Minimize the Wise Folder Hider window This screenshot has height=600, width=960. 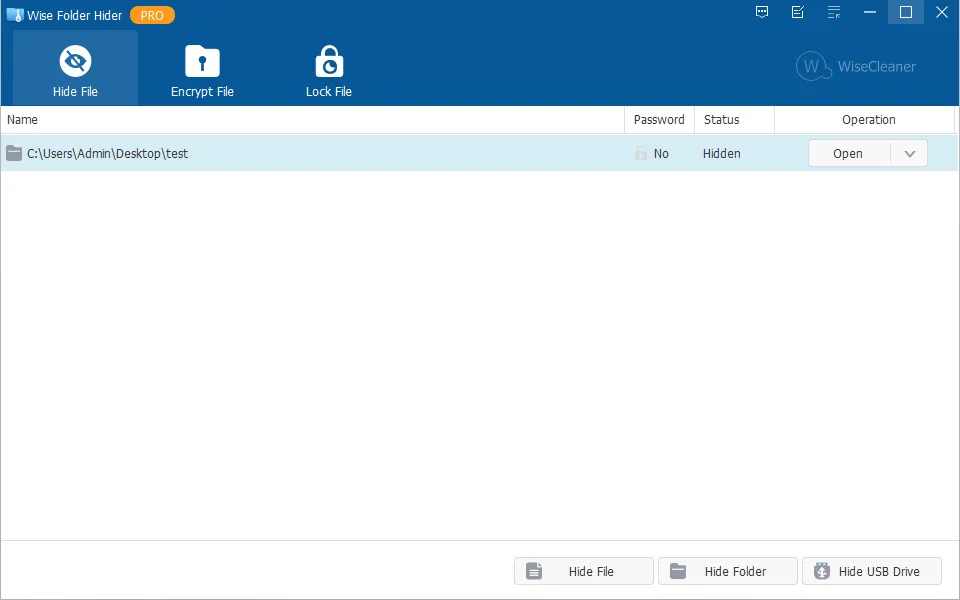tap(870, 12)
